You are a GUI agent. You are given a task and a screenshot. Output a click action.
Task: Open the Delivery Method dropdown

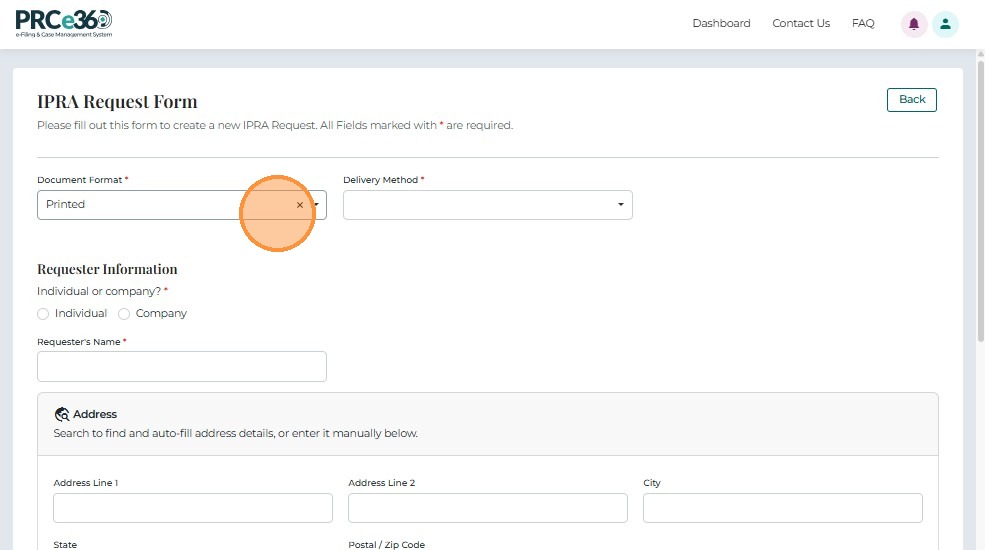pyautogui.click(x=487, y=205)
